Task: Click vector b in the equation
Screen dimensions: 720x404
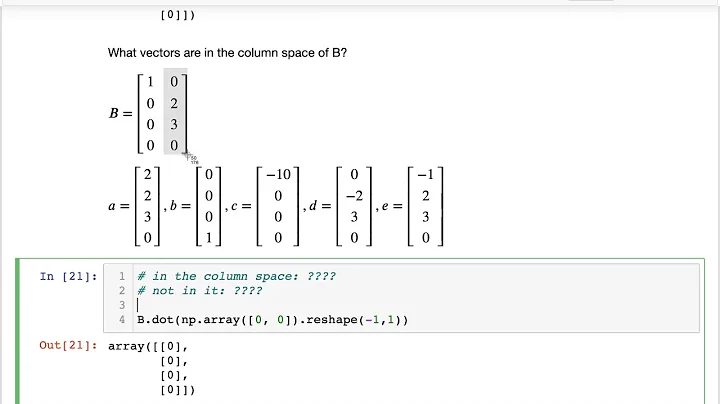Action: pyautogui.click(x=196, y=206)
